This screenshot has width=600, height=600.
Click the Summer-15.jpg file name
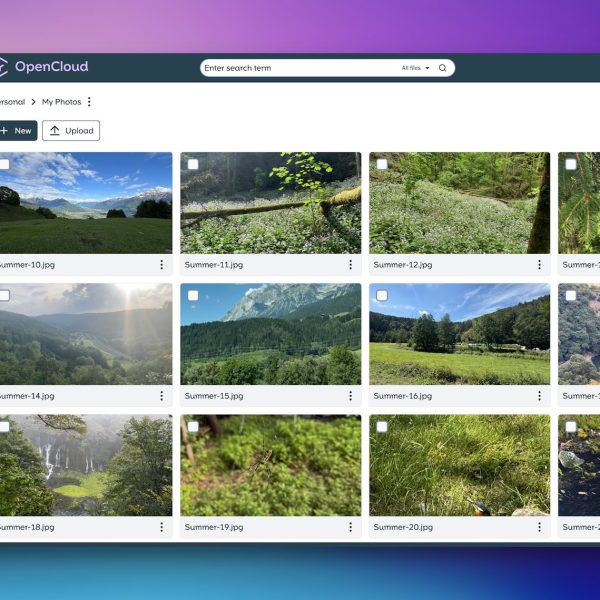[x=214, y=396]
